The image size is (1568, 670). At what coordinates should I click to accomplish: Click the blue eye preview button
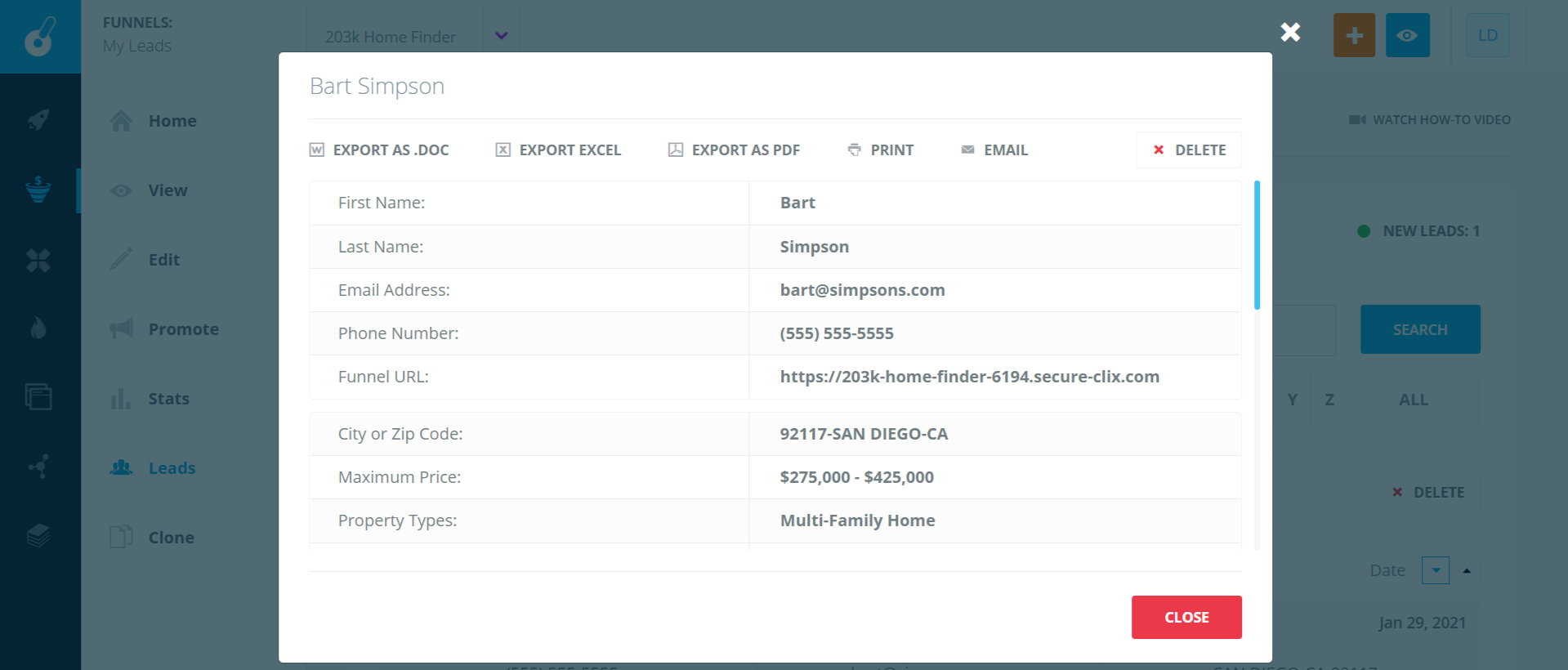1407,35
